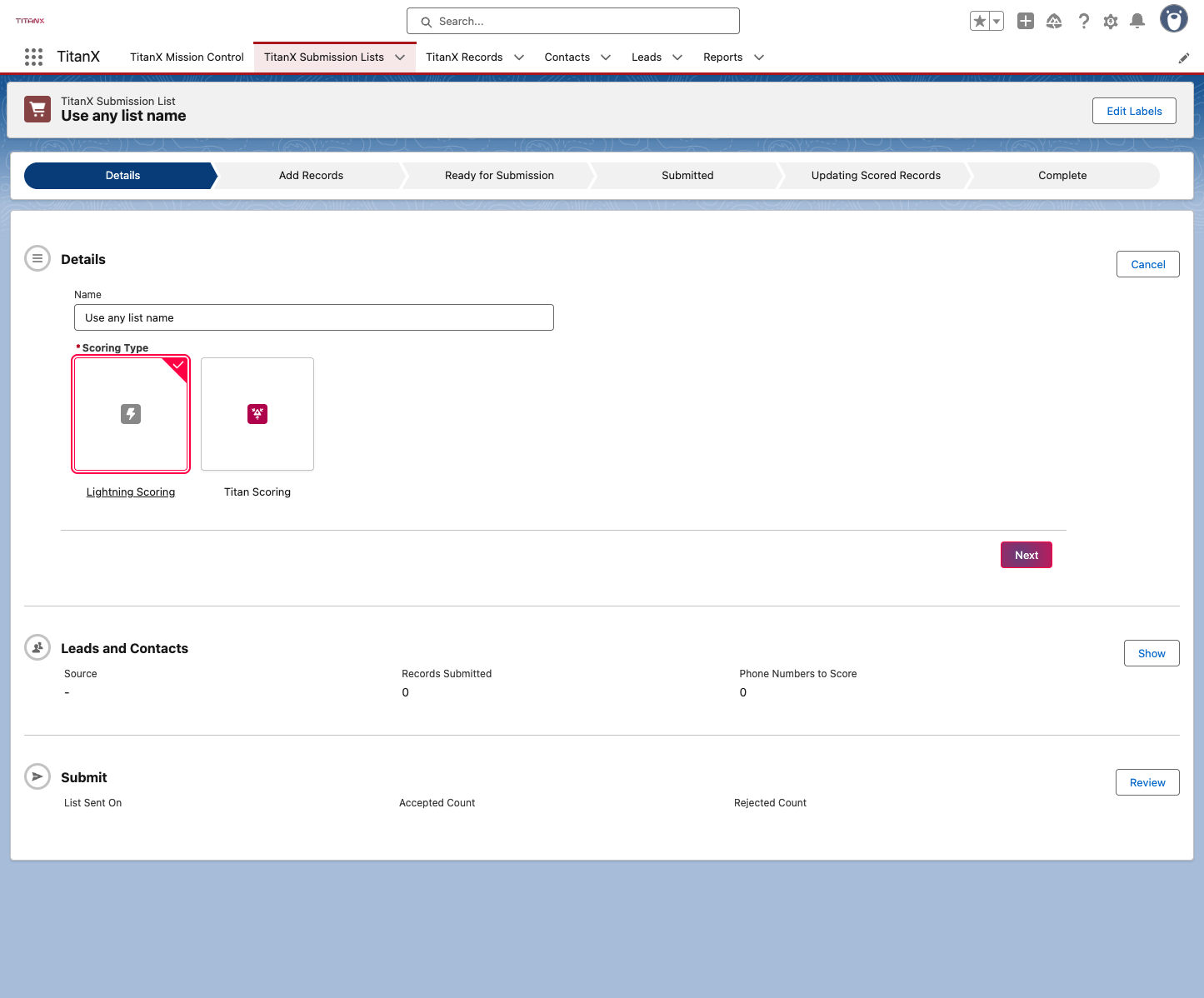This screenshot has height=998, width=1204.
Task: Open the TitanX Records tab
Action: tap(464, 57)
